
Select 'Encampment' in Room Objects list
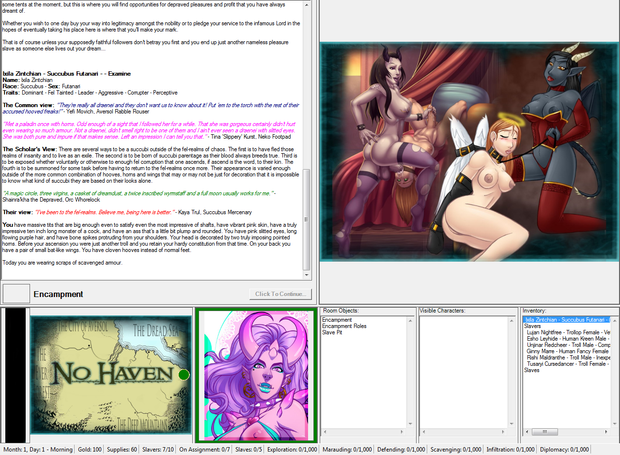click(x=336, y=319)
